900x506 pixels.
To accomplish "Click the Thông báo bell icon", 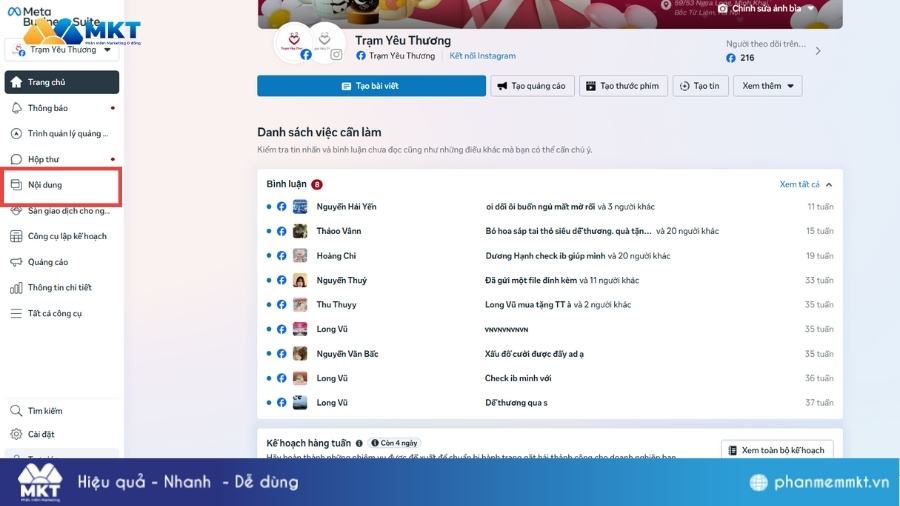I will (x=16, y=108).
